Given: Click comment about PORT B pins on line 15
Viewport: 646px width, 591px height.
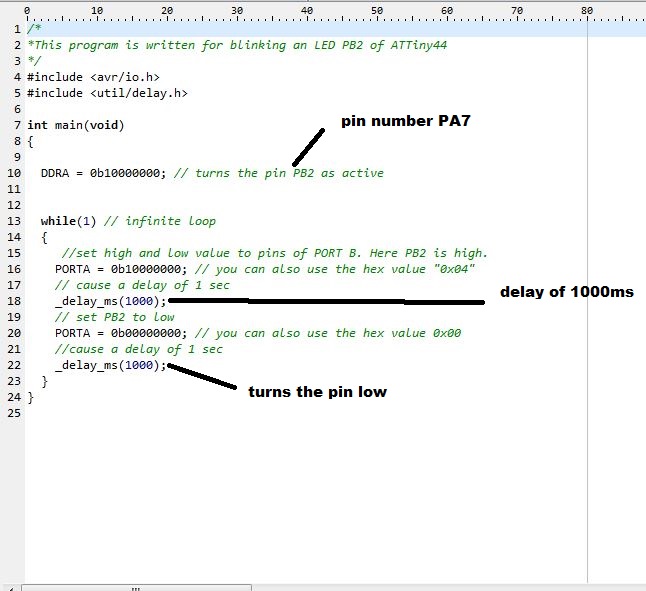Looking at the screenshot, I should pyautogui.click(x=275, y=253).
